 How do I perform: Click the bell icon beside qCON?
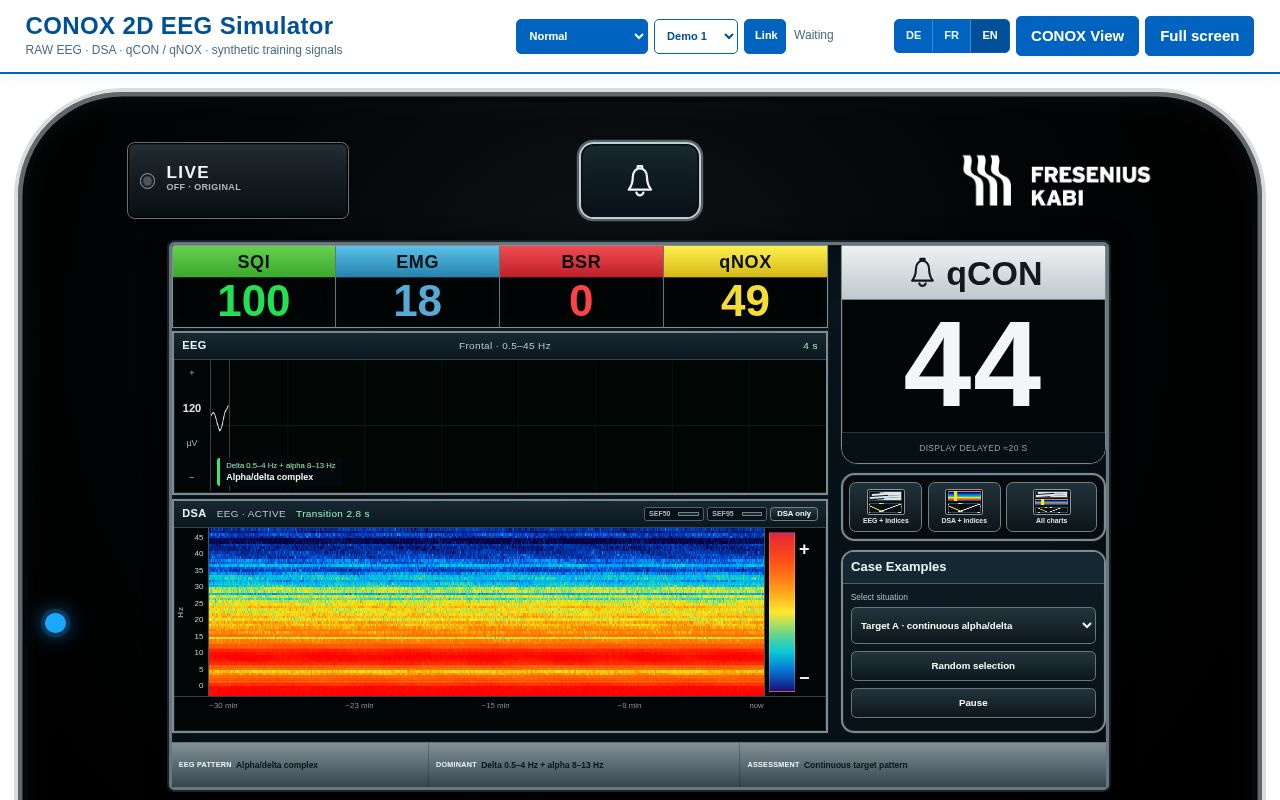[x=922, y=272]
